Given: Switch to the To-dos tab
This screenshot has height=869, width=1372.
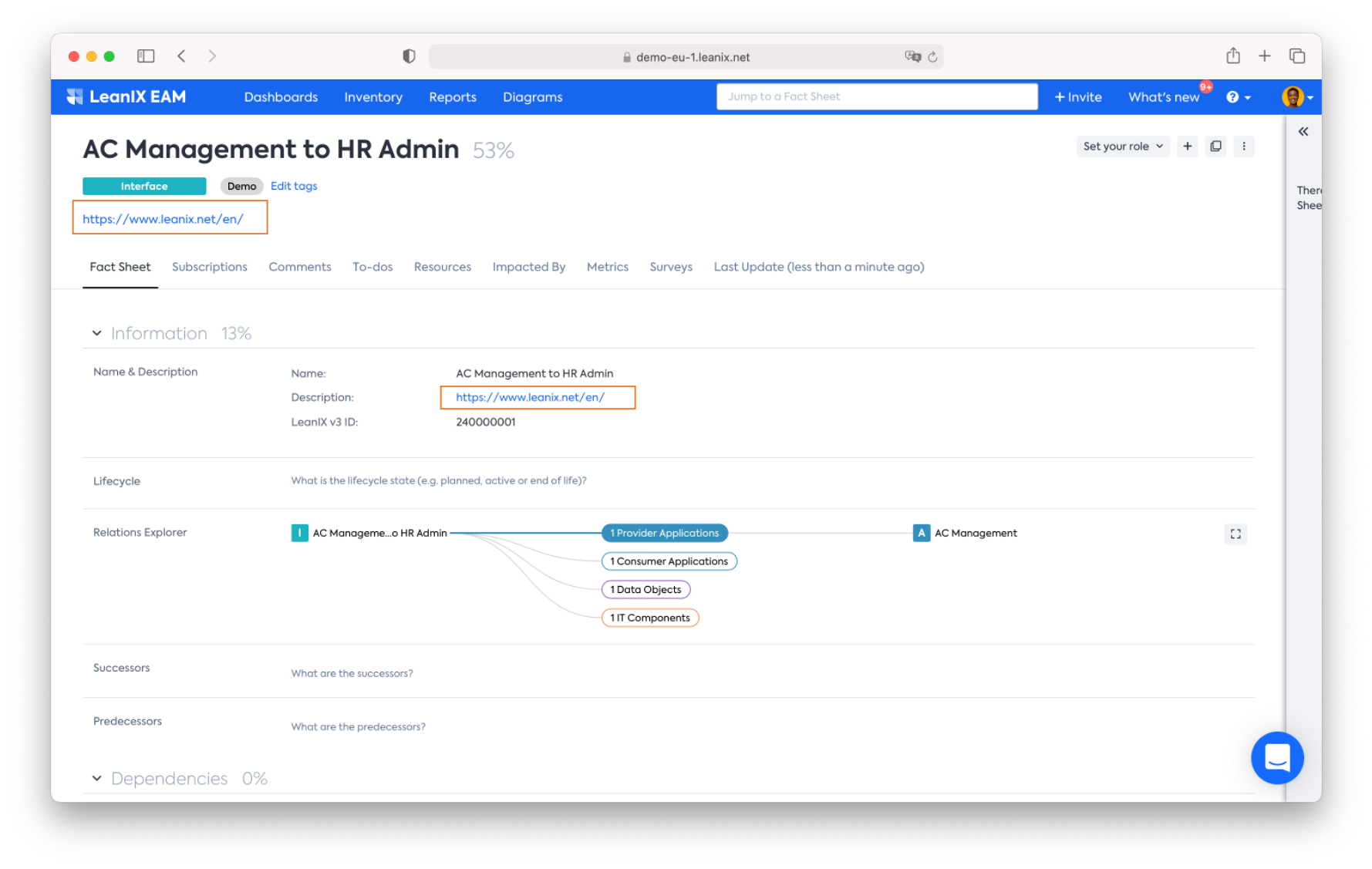Looking at the screenshot, I should 372,267.
